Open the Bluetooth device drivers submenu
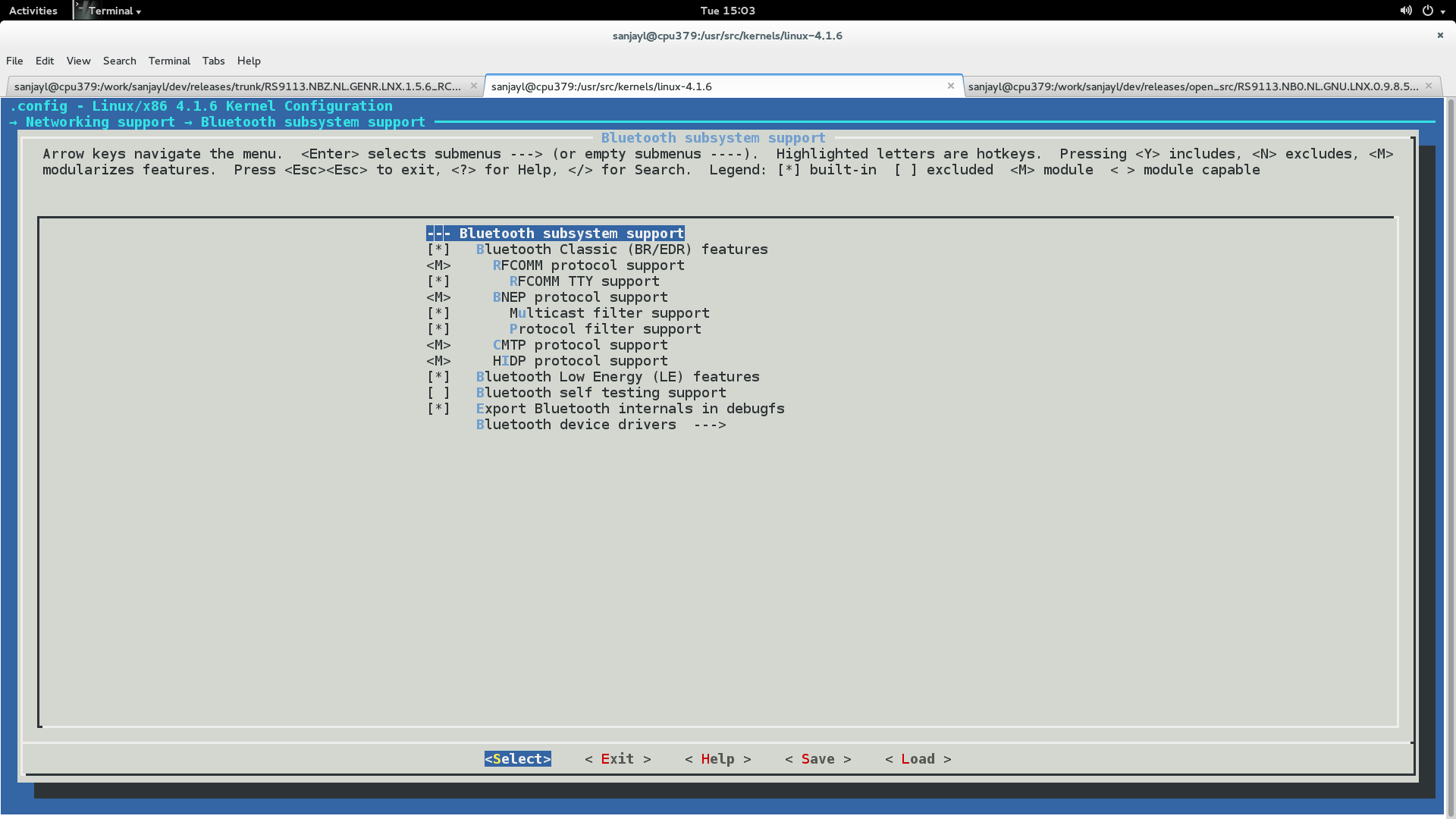 pos(601,425)
